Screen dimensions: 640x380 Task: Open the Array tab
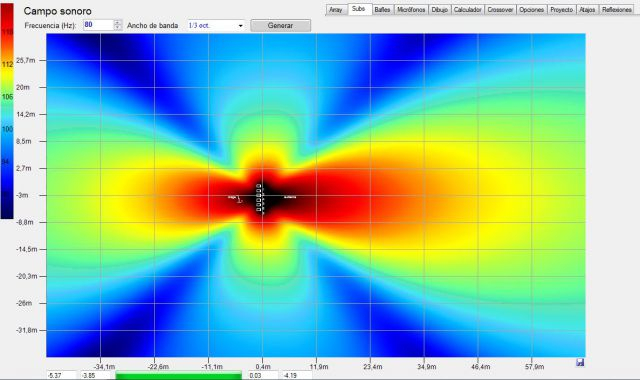pyautogui.click(x=336, y=10)
